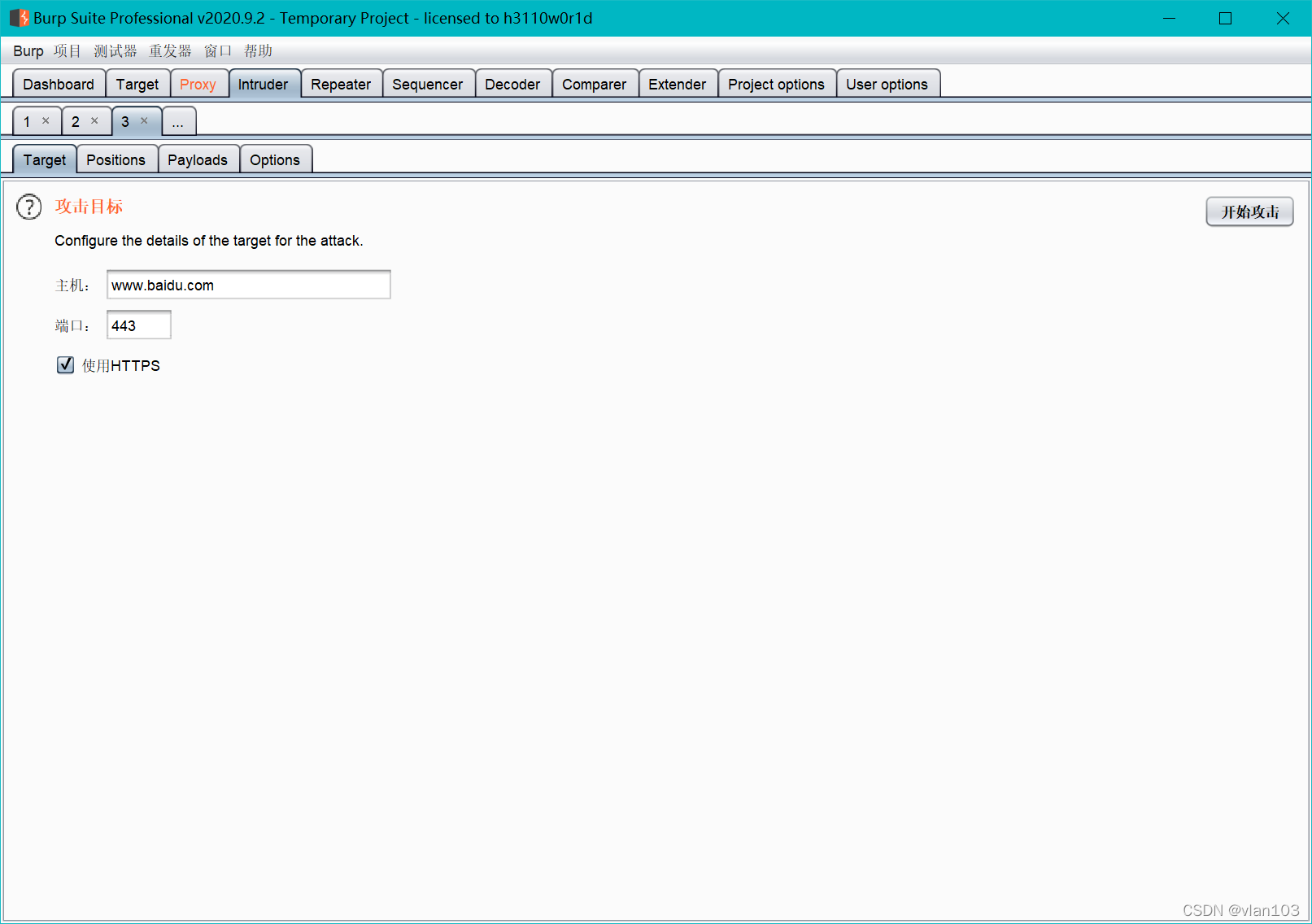The image size is (1312, 924).
Task: Switch to the Repeater tab
Action: click(x=341, y=84)
